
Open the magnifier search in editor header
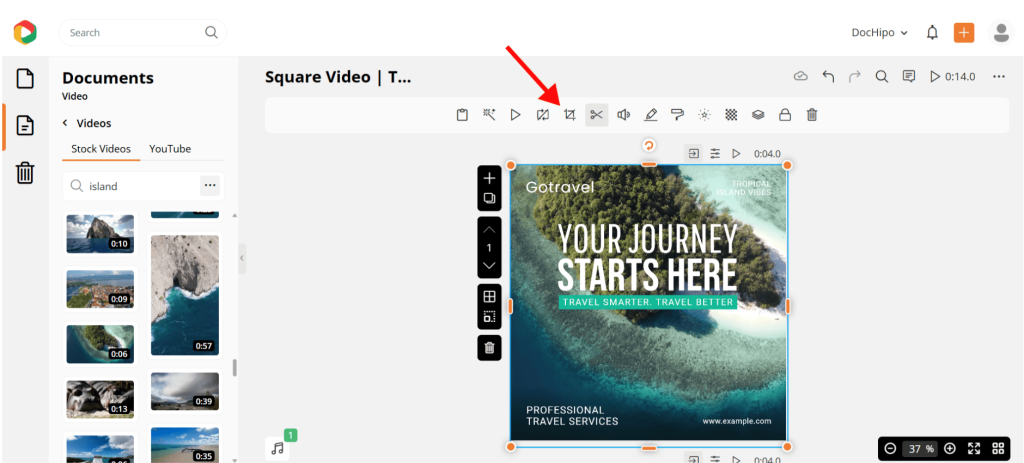point(882,76)
